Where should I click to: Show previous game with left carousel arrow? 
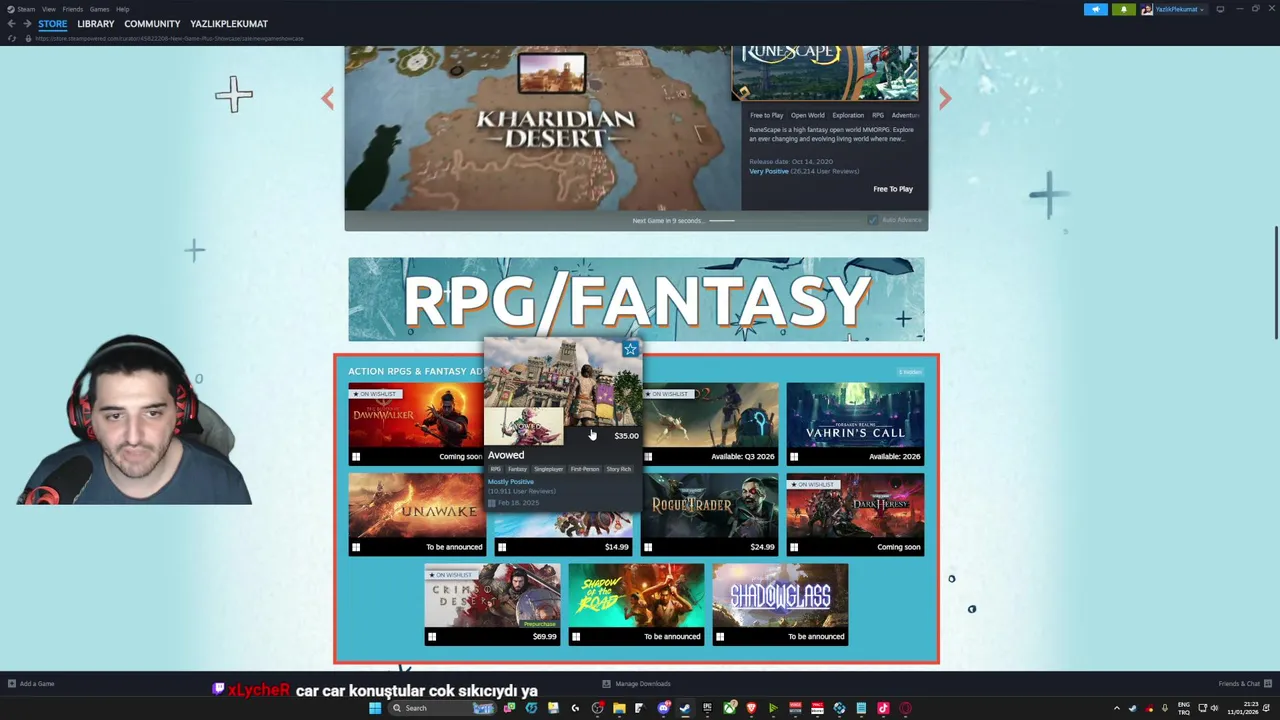(327, 98)
